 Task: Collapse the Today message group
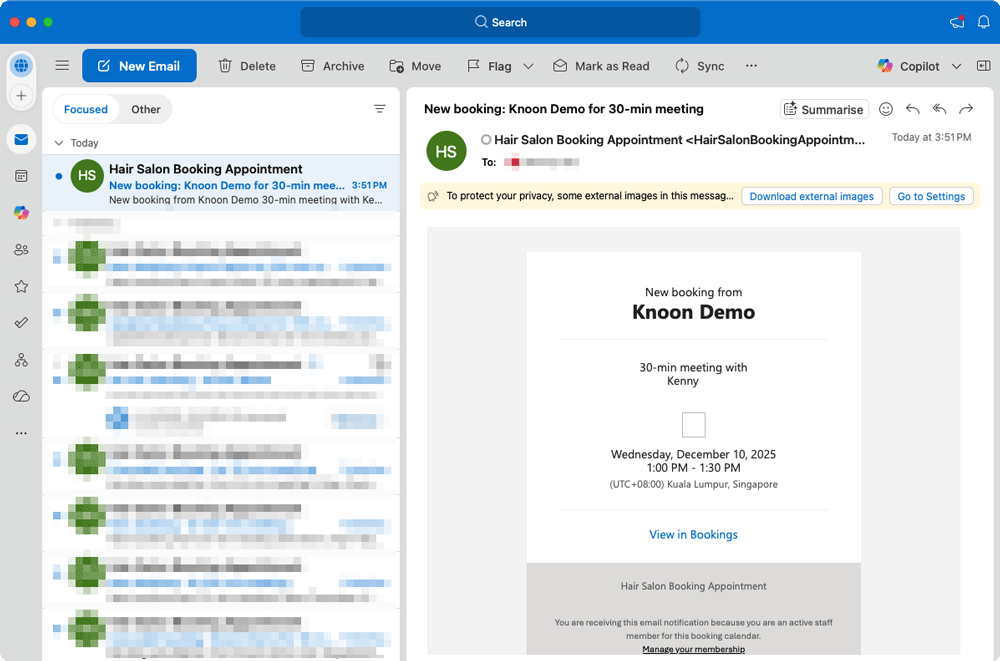point(60,143)
